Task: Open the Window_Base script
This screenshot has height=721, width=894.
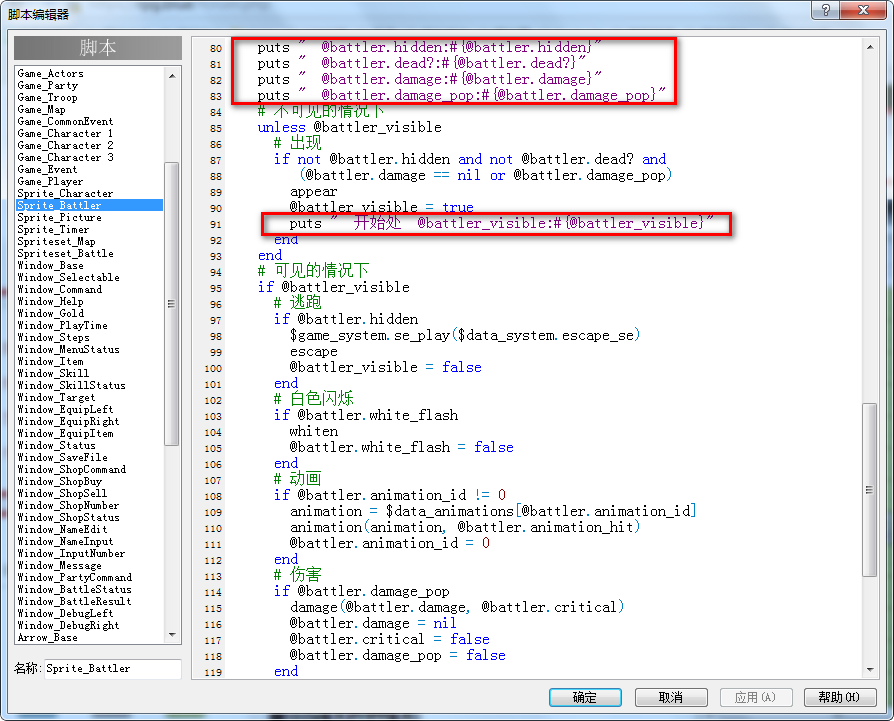Action: tap(51, 266)
